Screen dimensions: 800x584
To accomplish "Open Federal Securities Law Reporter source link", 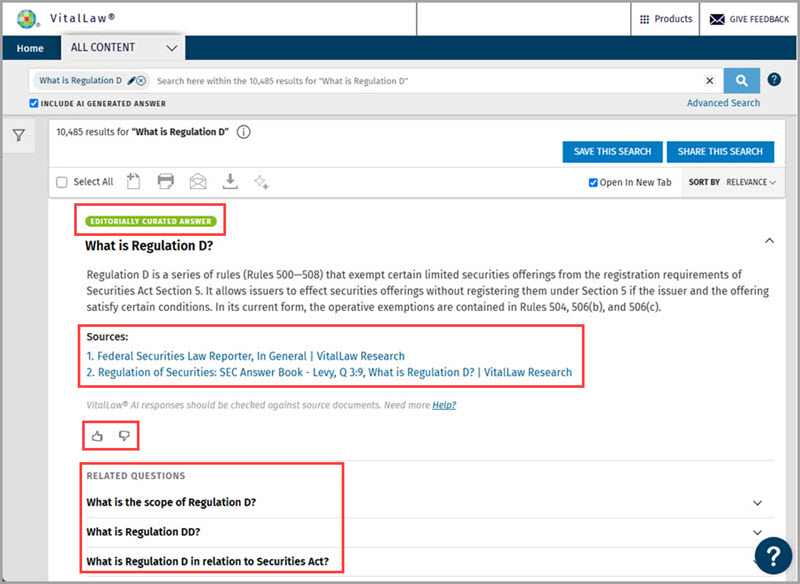I will [245, 356].
